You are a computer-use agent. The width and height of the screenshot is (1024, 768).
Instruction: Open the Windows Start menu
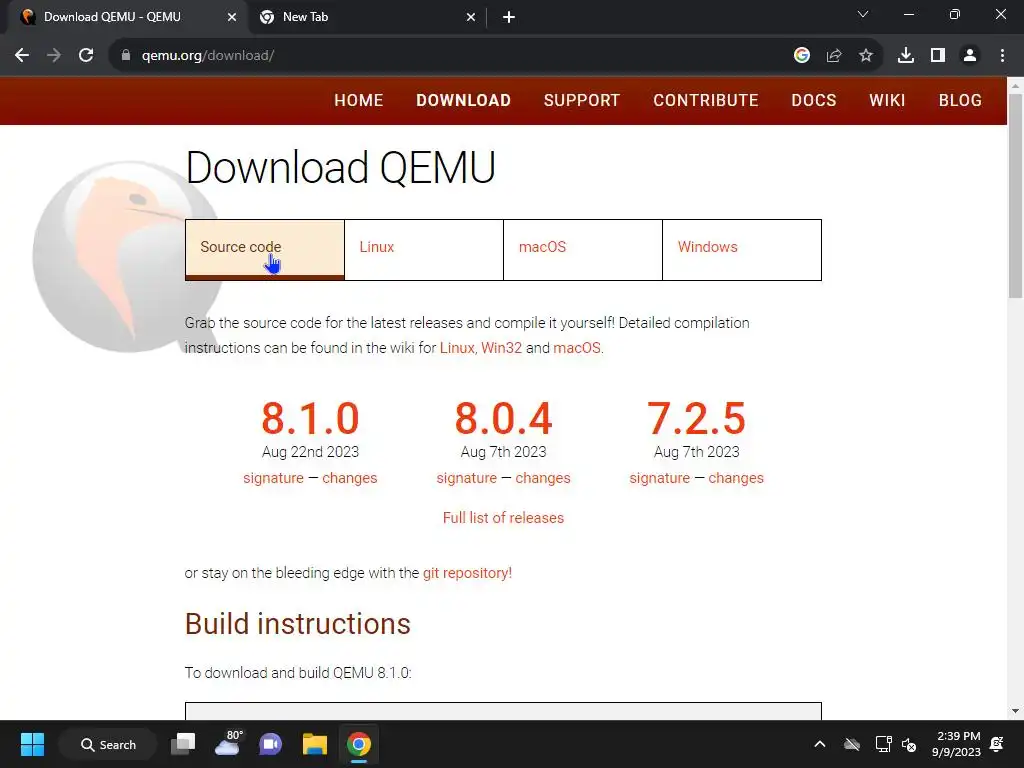coord(32,744)
